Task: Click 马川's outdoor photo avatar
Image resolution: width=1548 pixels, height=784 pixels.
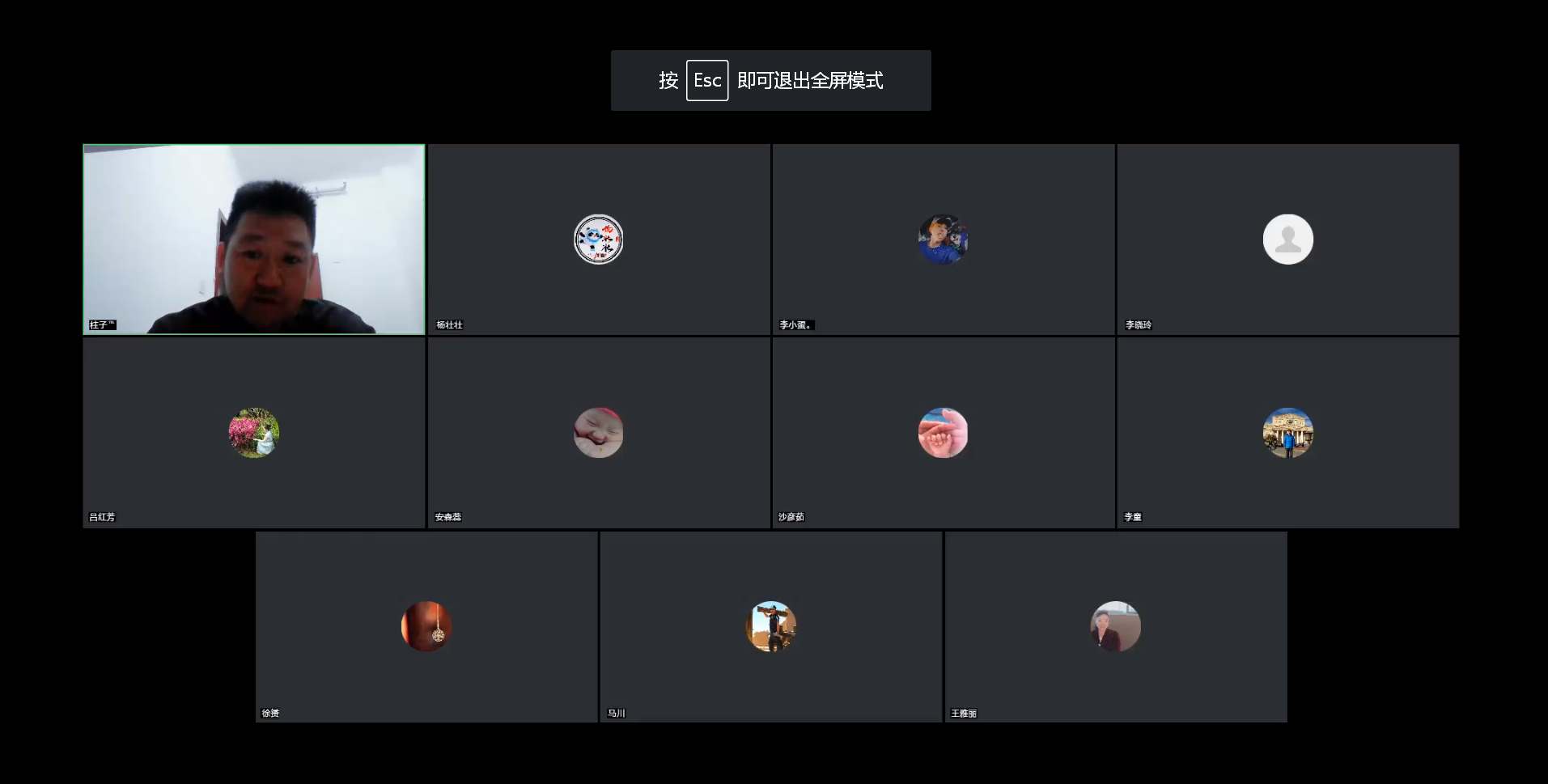Action: click(770, 626)
